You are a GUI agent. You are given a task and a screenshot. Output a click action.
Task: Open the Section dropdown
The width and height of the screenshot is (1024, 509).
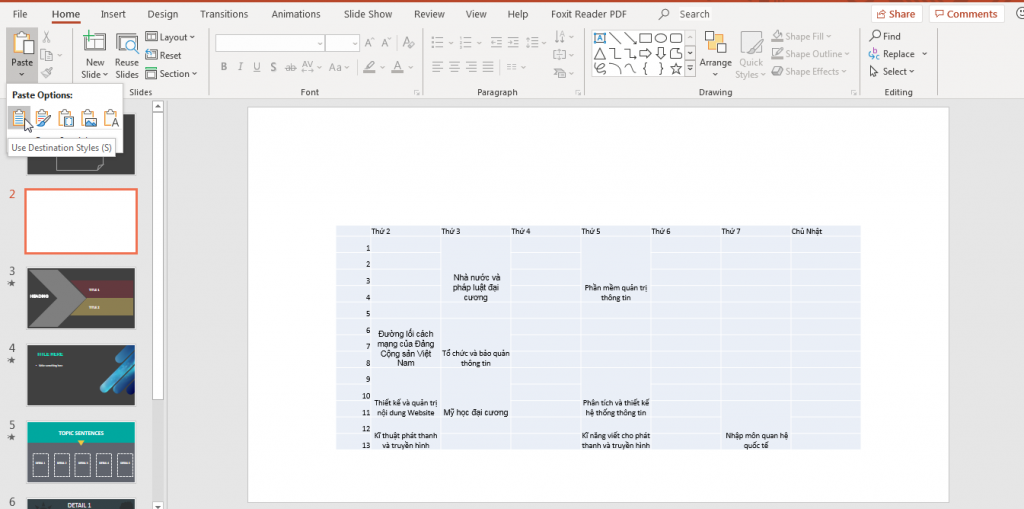171,74
